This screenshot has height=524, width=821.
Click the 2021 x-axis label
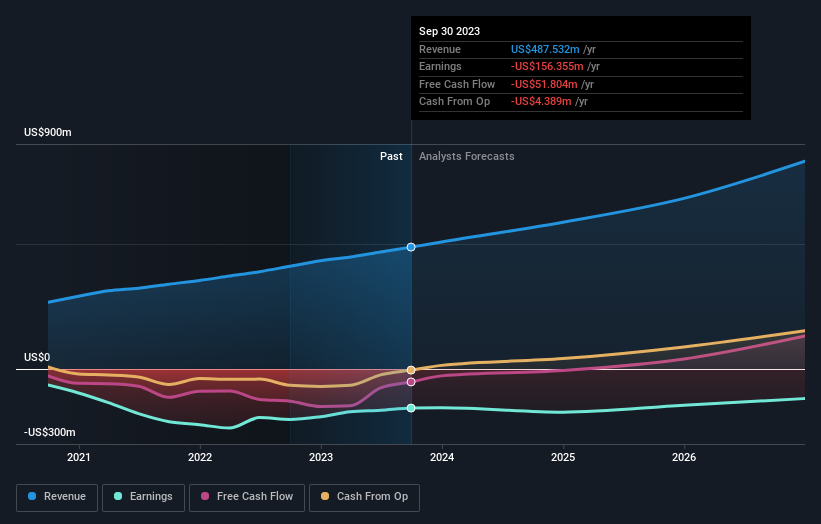[x=79, y=457]
